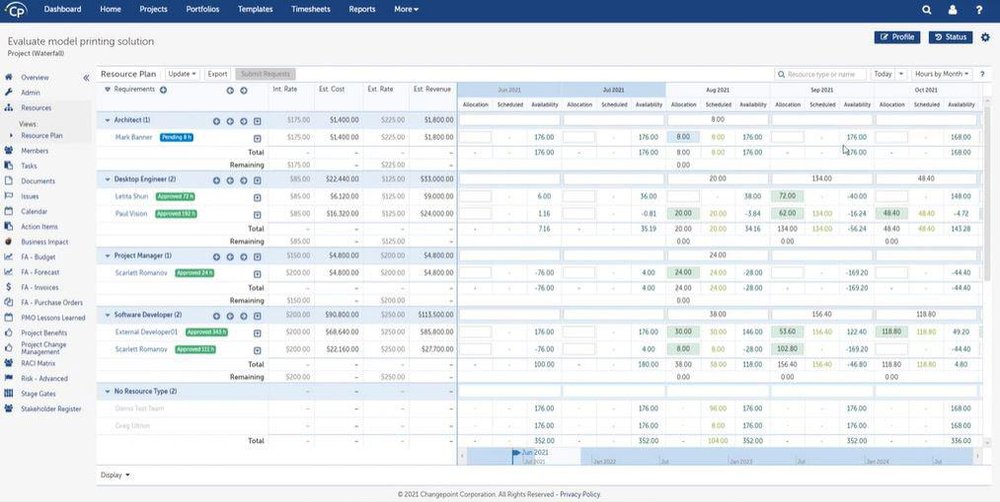Image resolution: width=1000 pixels, height=502 pixels.
Task: Open Stage Gates in the sidebar
Action: tap(38, 394)
